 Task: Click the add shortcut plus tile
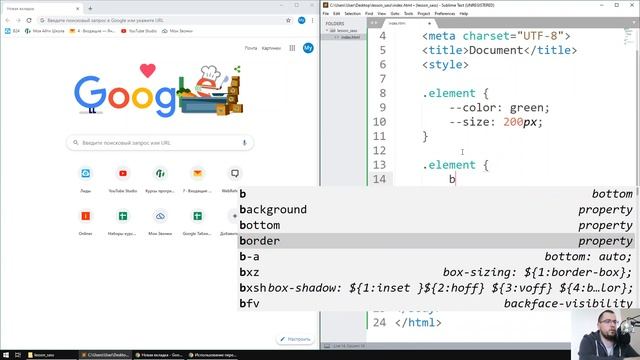coord(234,216)
